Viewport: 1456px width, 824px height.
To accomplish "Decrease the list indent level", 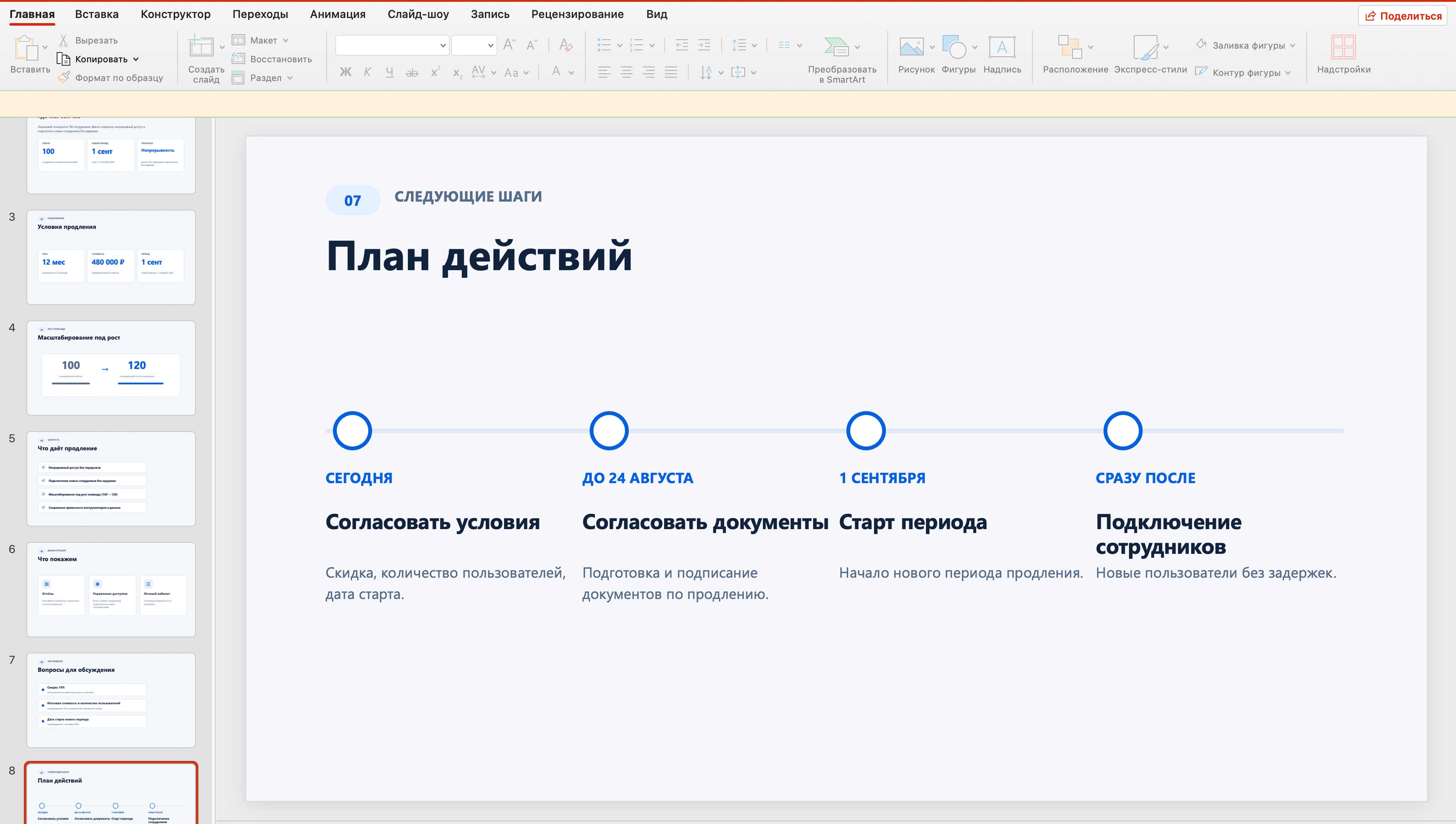I will (682, 45).
